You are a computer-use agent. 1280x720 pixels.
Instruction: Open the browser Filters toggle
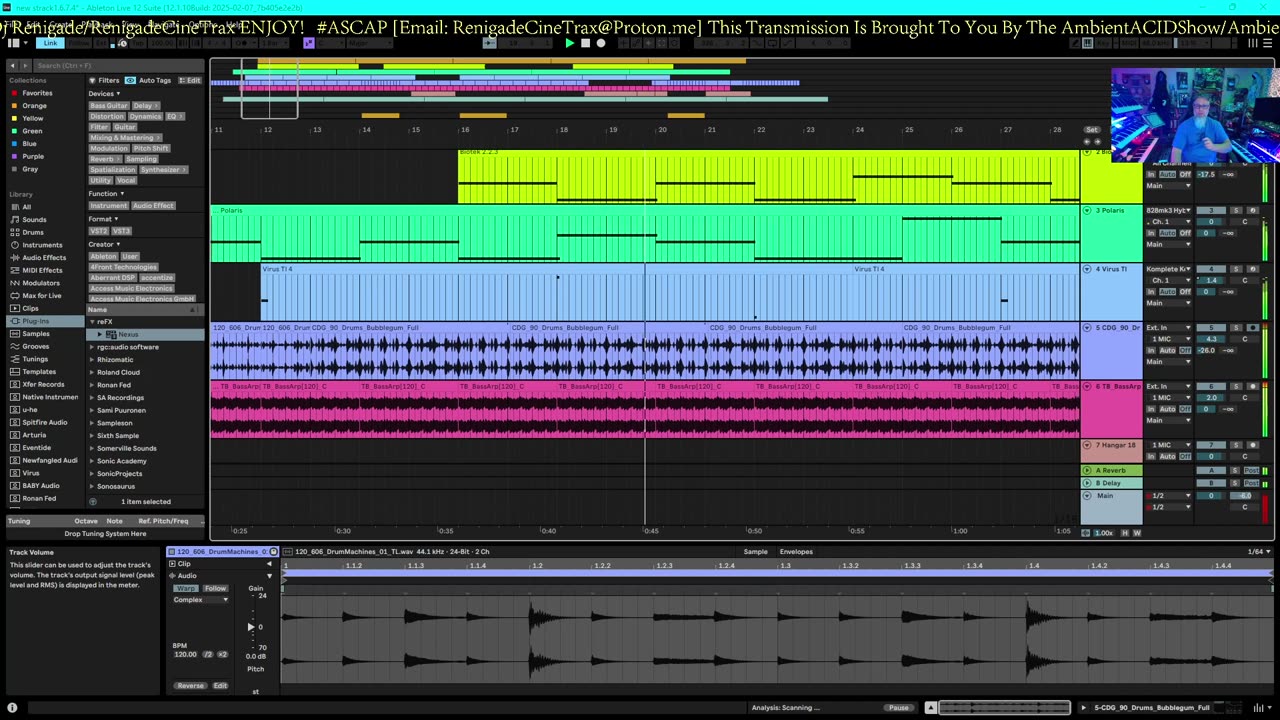[x=104, y=80]
